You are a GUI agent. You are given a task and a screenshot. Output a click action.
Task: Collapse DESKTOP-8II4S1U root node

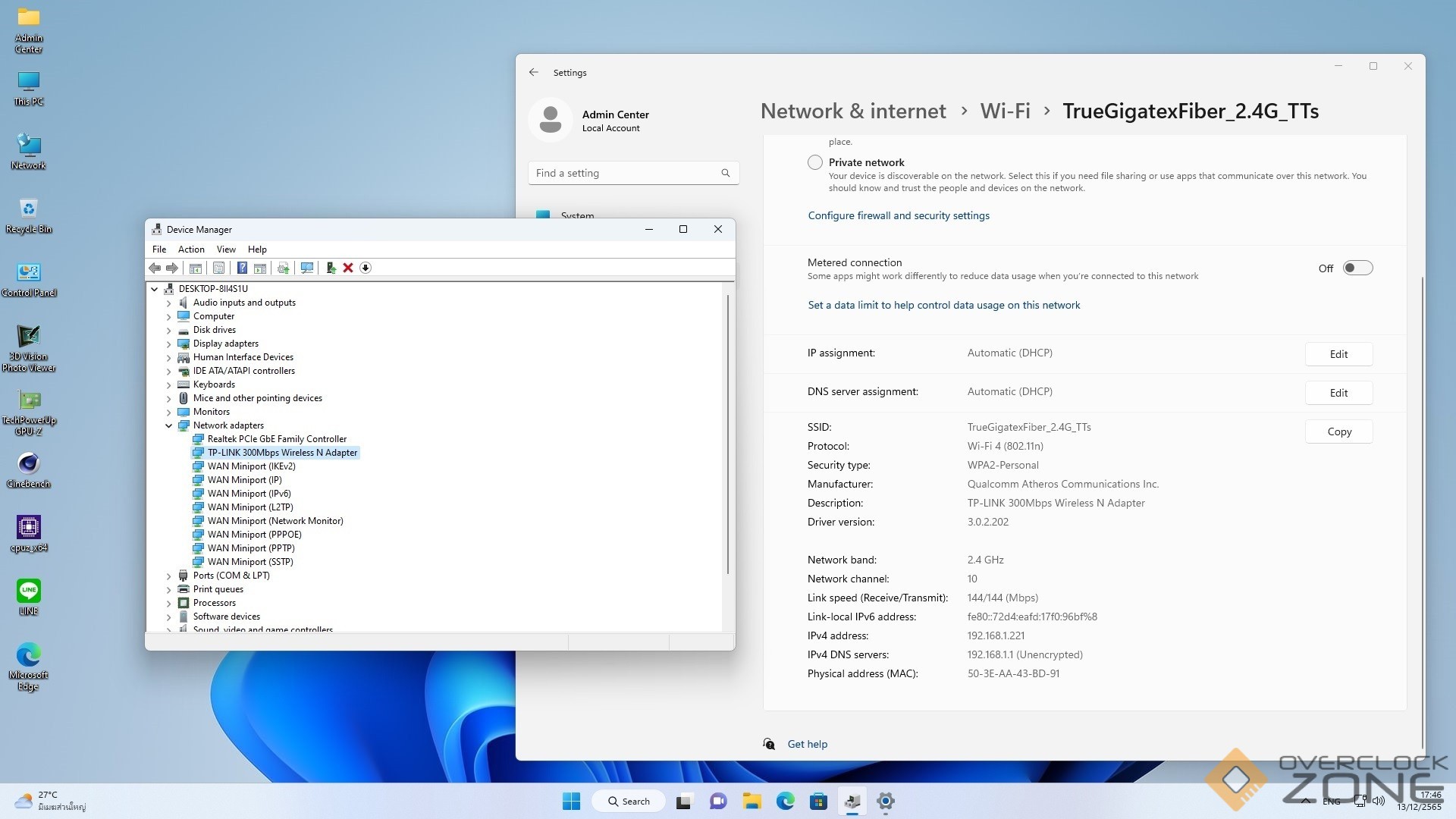[155, 289]
